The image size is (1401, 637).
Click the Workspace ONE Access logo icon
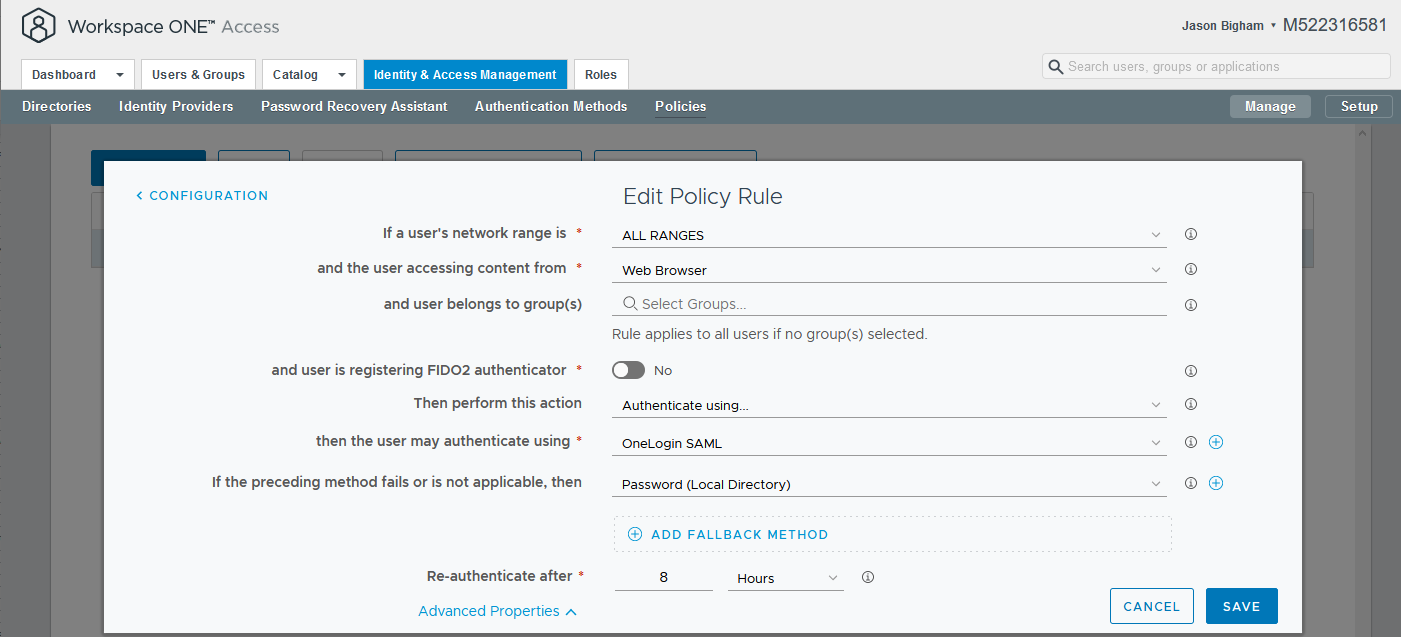(39, 26)
